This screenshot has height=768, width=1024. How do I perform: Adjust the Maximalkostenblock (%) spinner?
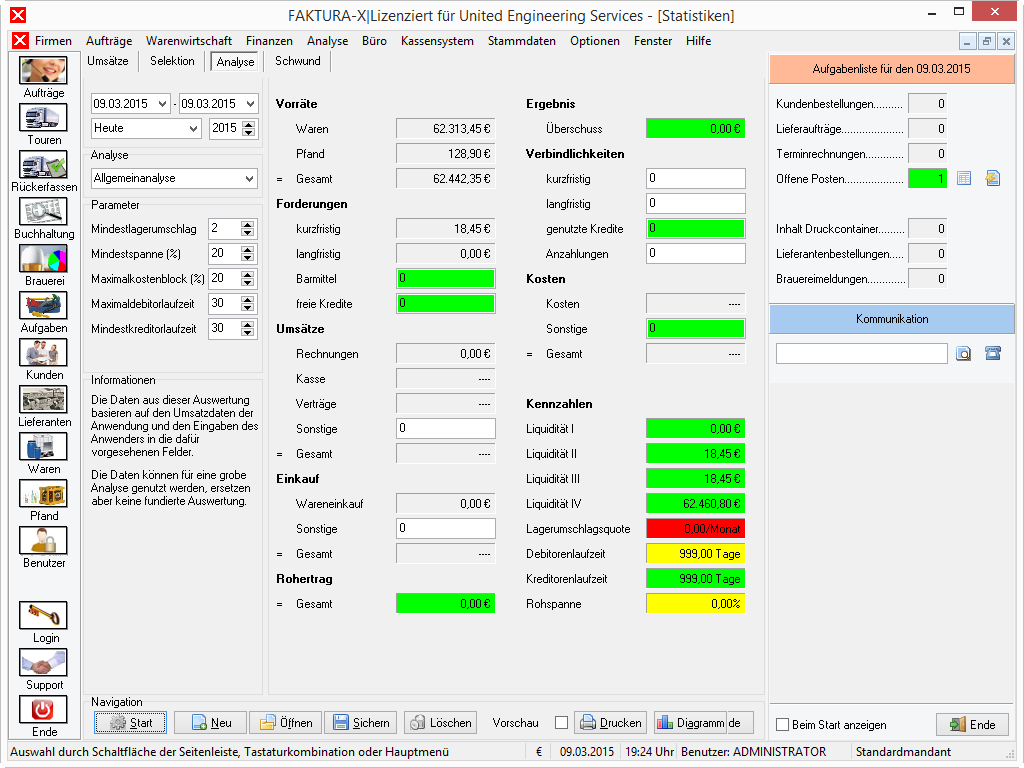coord(247,278)
